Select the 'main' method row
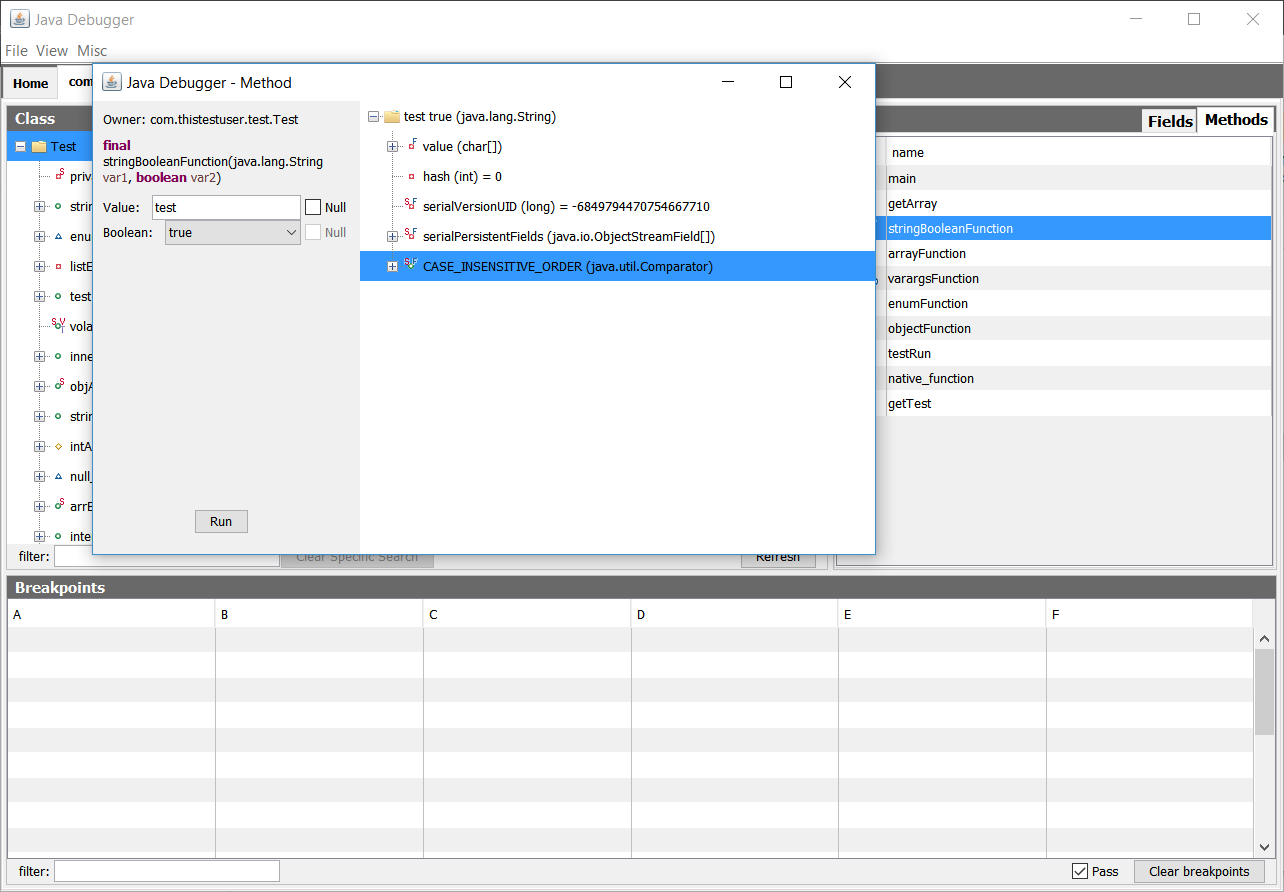1284x892 pixels. [1078, 178]
